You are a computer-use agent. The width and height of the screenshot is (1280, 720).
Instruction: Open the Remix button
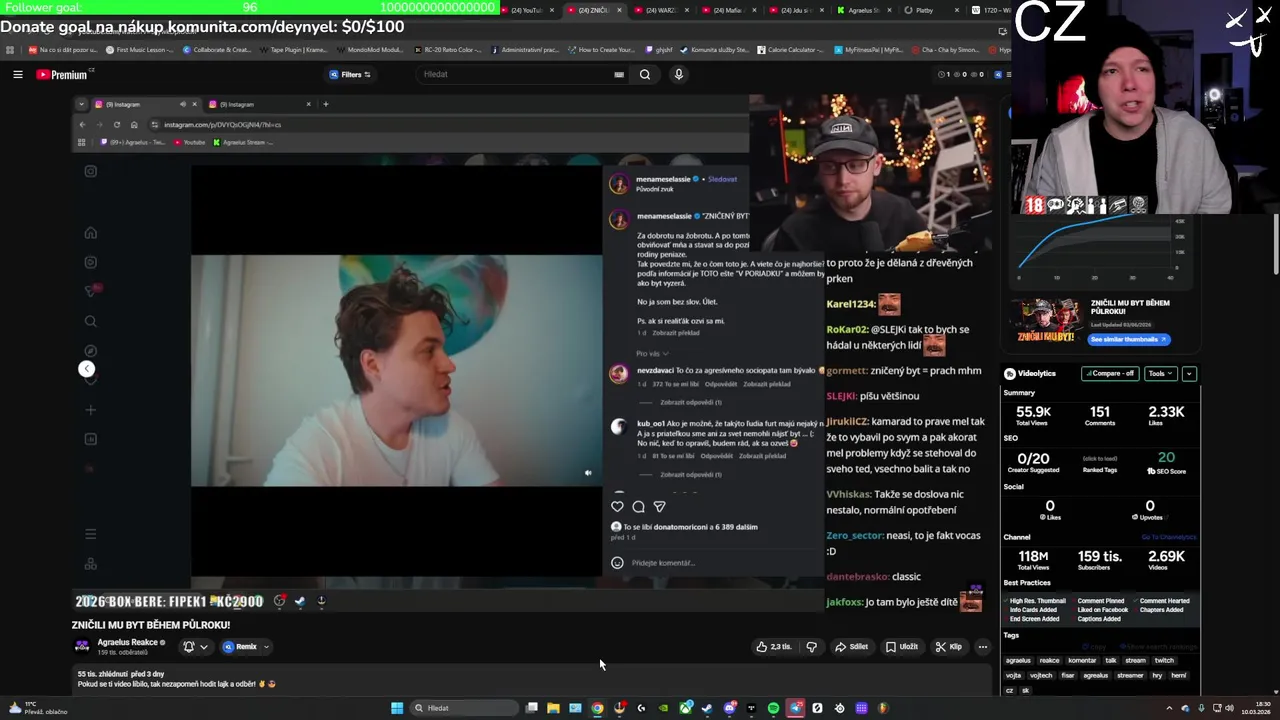click(241, 647)
